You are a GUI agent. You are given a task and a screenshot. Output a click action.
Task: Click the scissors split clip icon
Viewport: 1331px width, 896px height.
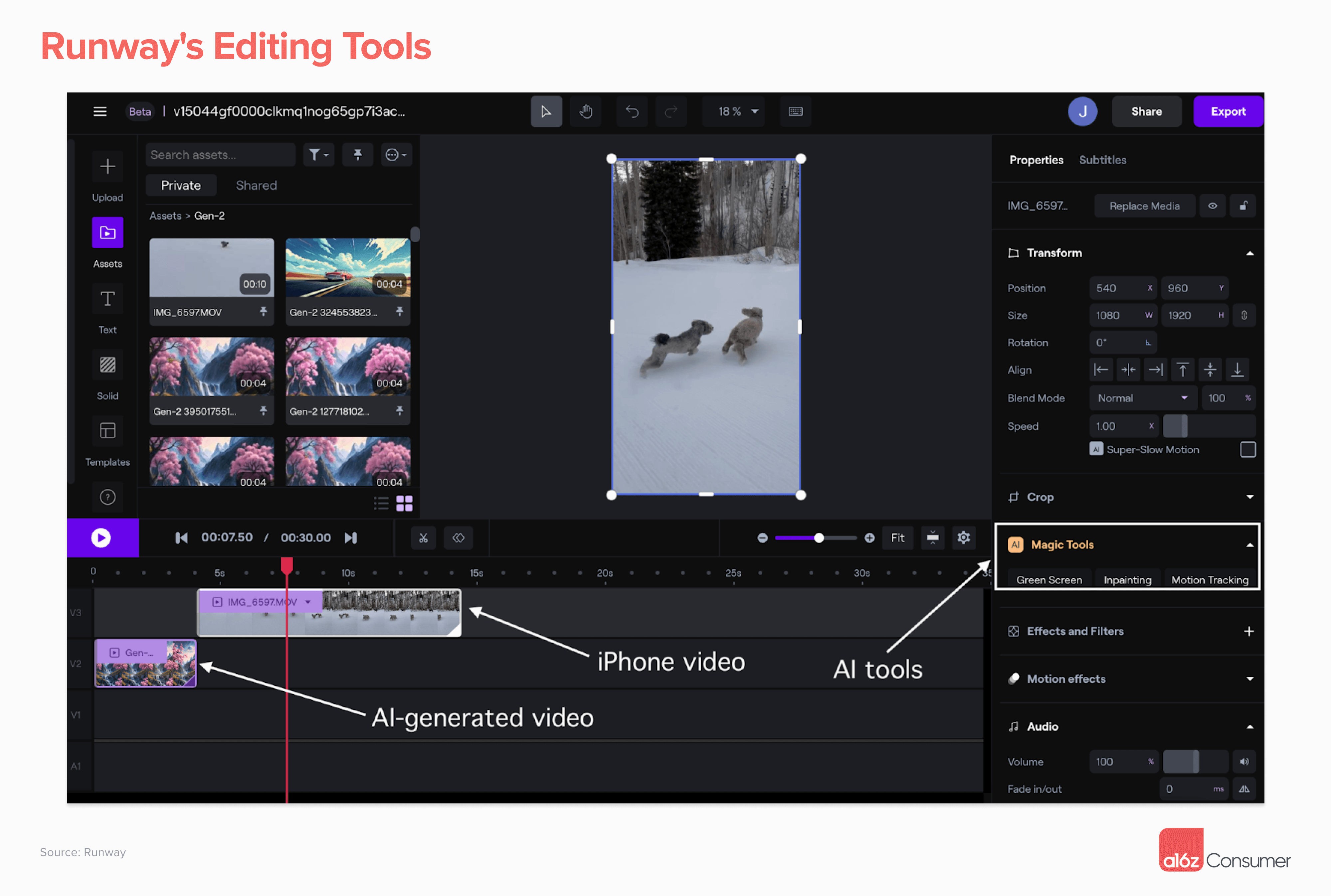click(423, 538)
